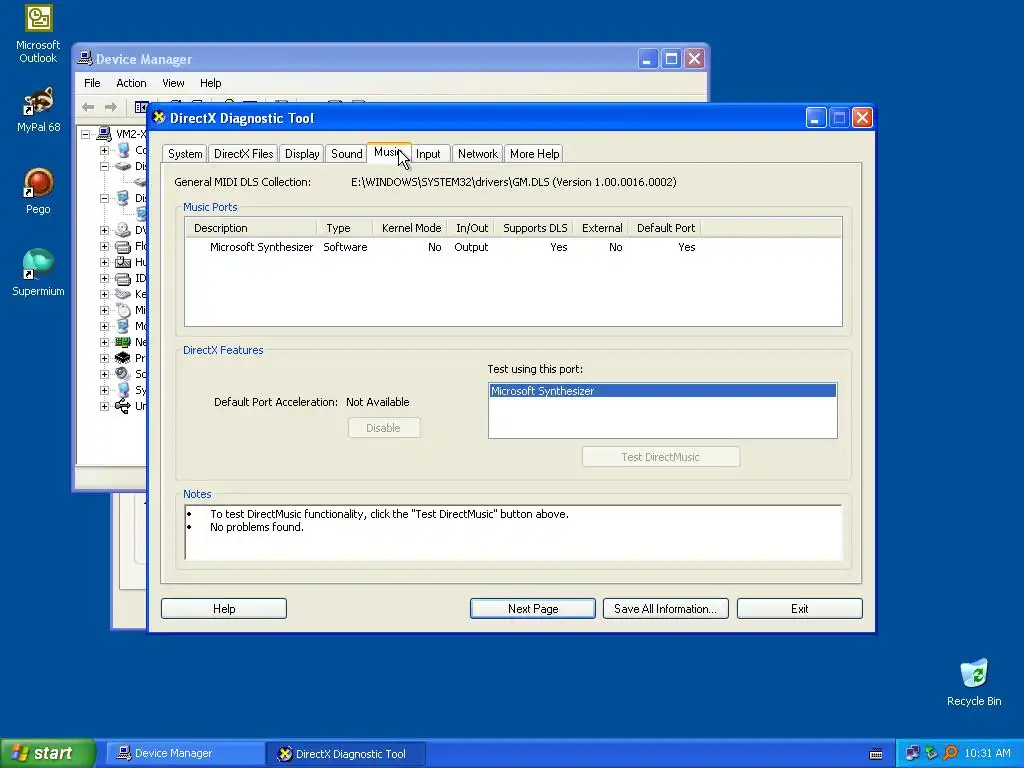Expand the 'Un' USB controllers node
Screen dimensions: 1024x768
(104, 406)
